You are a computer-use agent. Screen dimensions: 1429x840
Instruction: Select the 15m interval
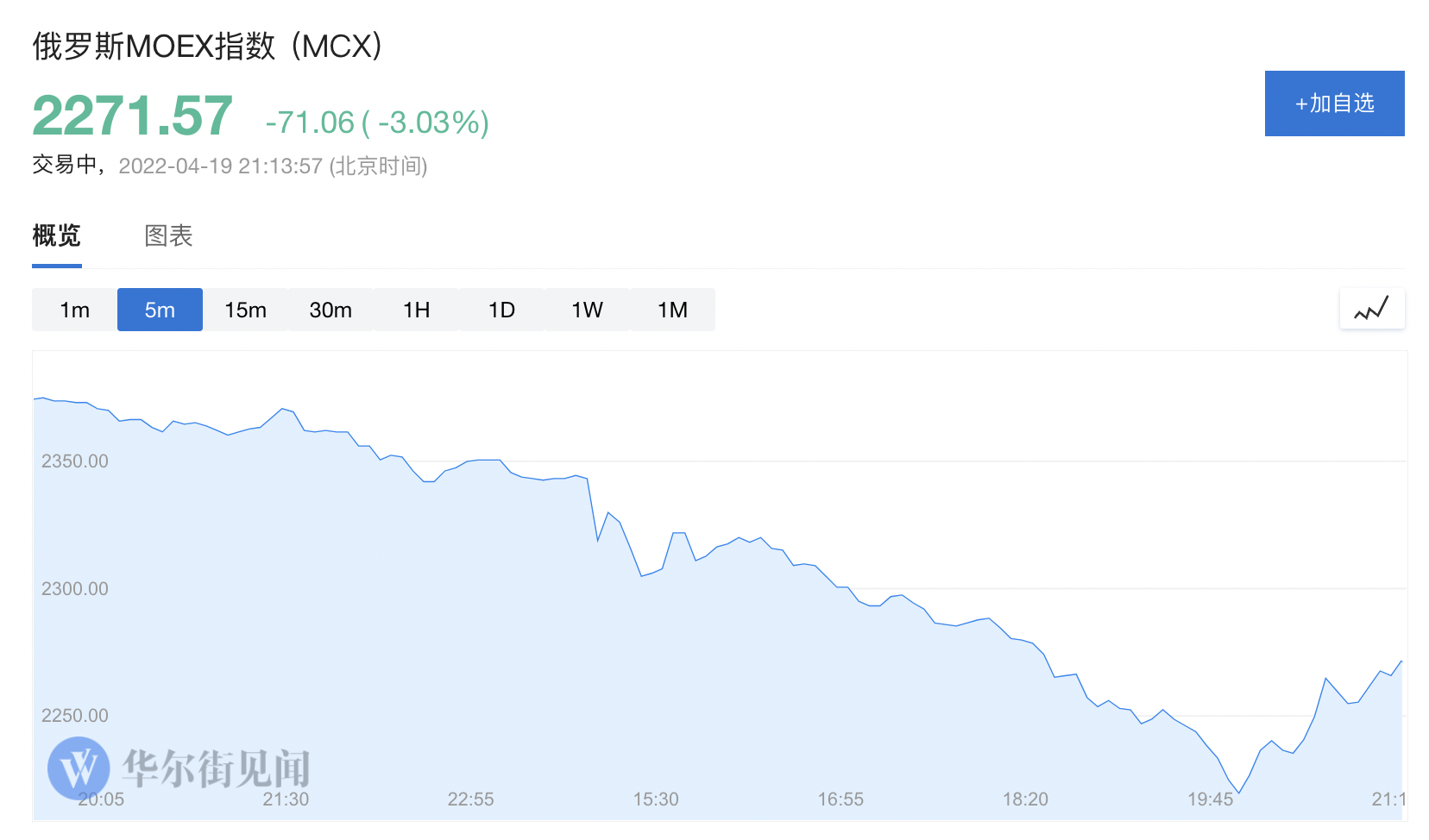(245, 310)
